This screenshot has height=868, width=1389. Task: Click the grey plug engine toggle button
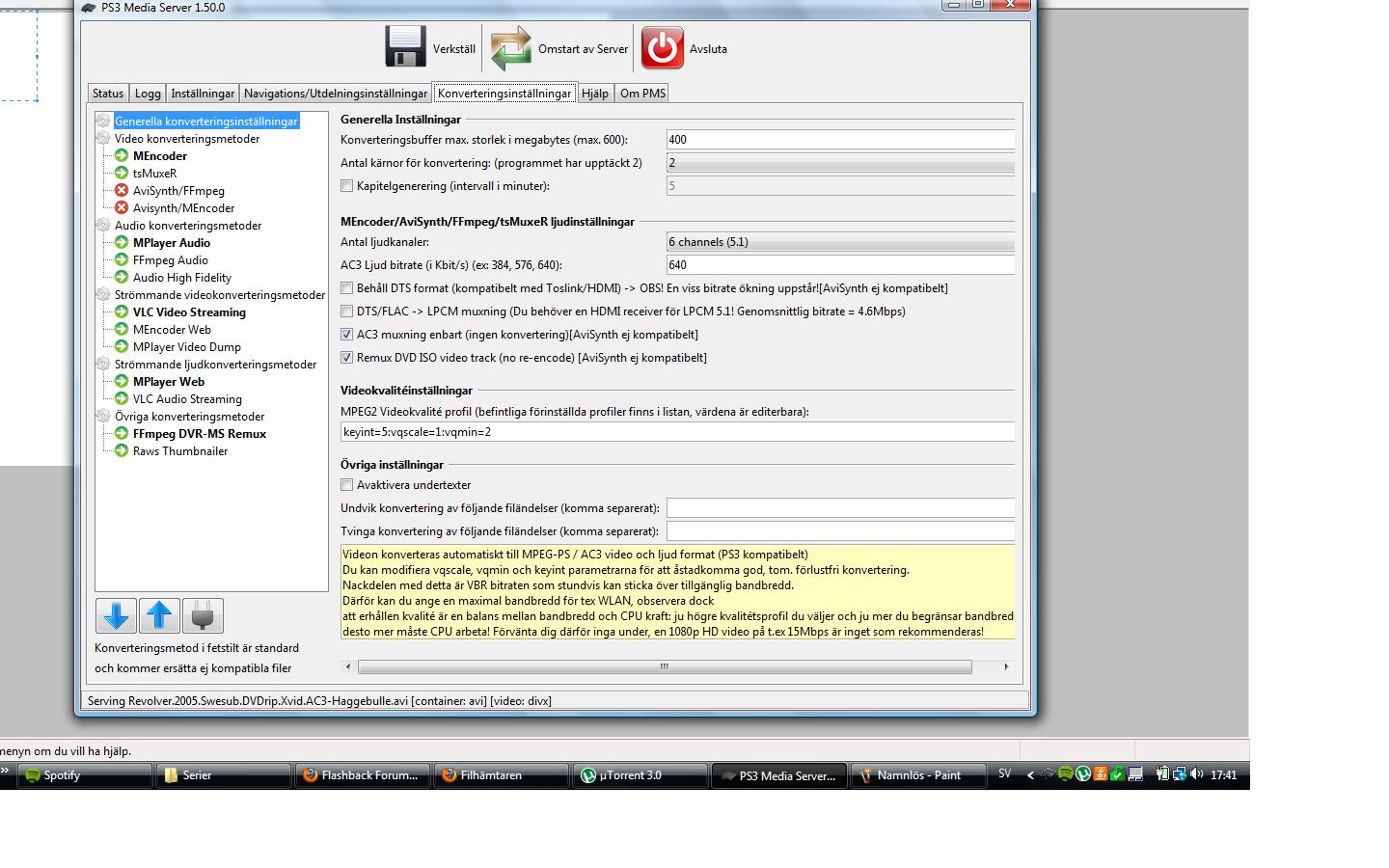point(203,615)
